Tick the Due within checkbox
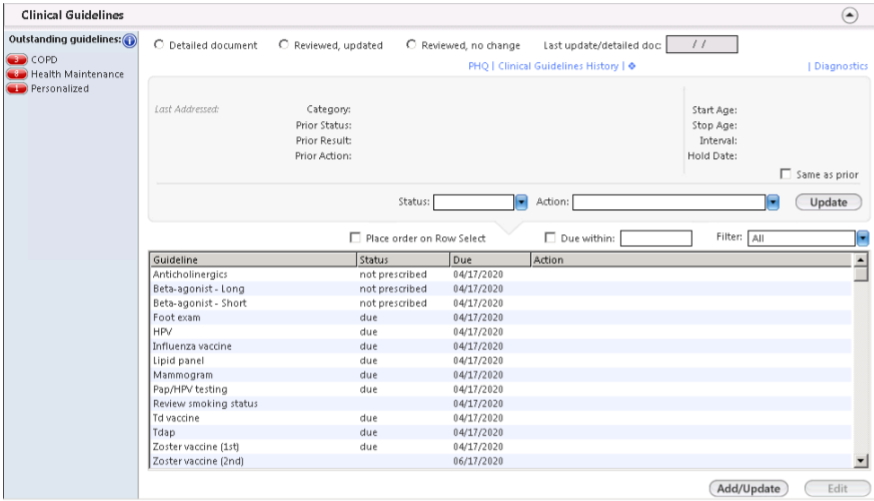 550,238
